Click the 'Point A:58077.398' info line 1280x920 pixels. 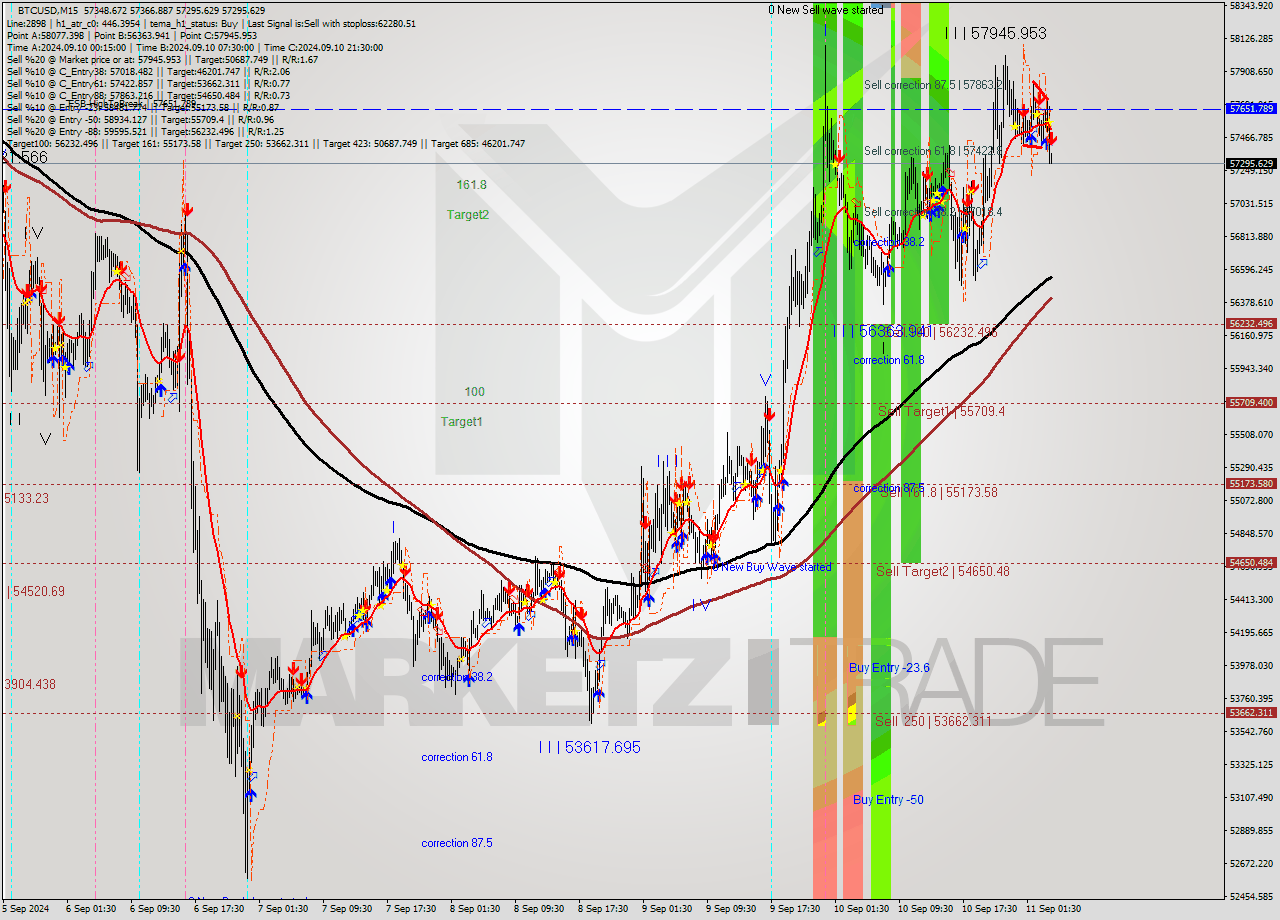(132, 35)
